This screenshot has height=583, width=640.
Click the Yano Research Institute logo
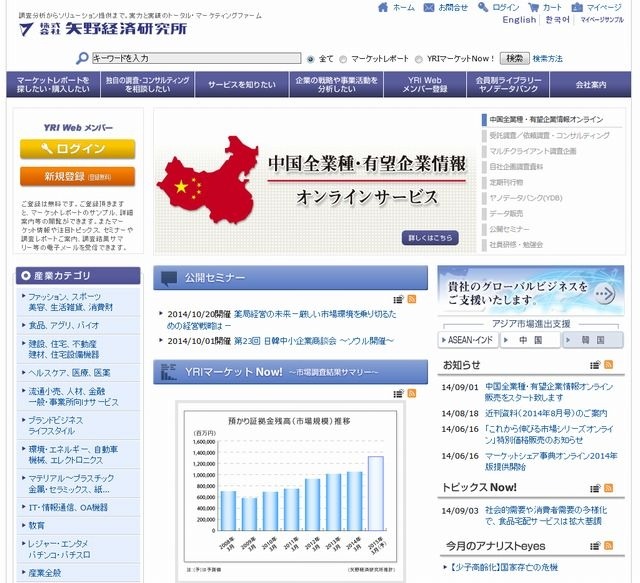(x=103, y=29)
